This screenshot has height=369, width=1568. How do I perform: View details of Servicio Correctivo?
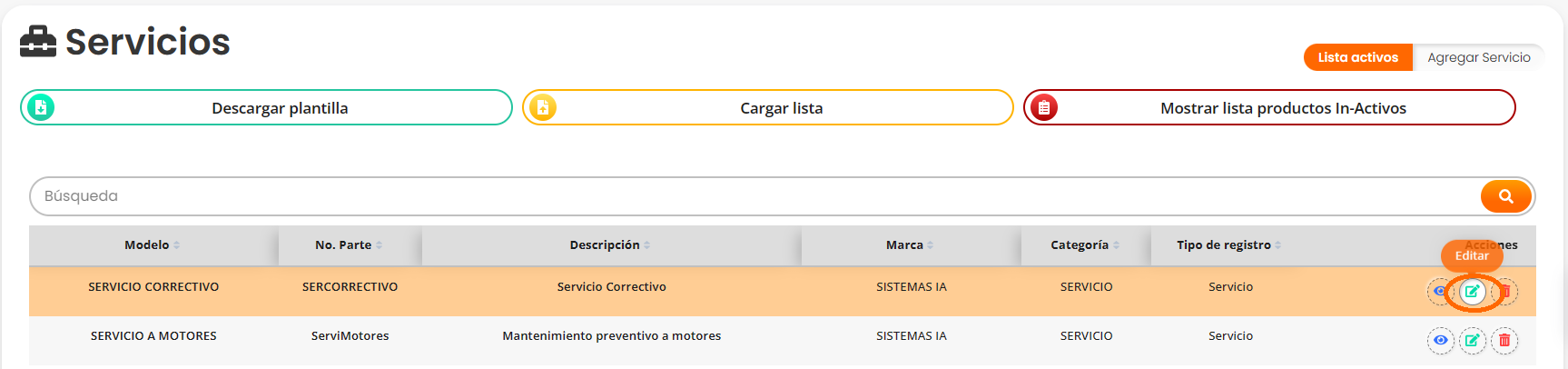1439,292
